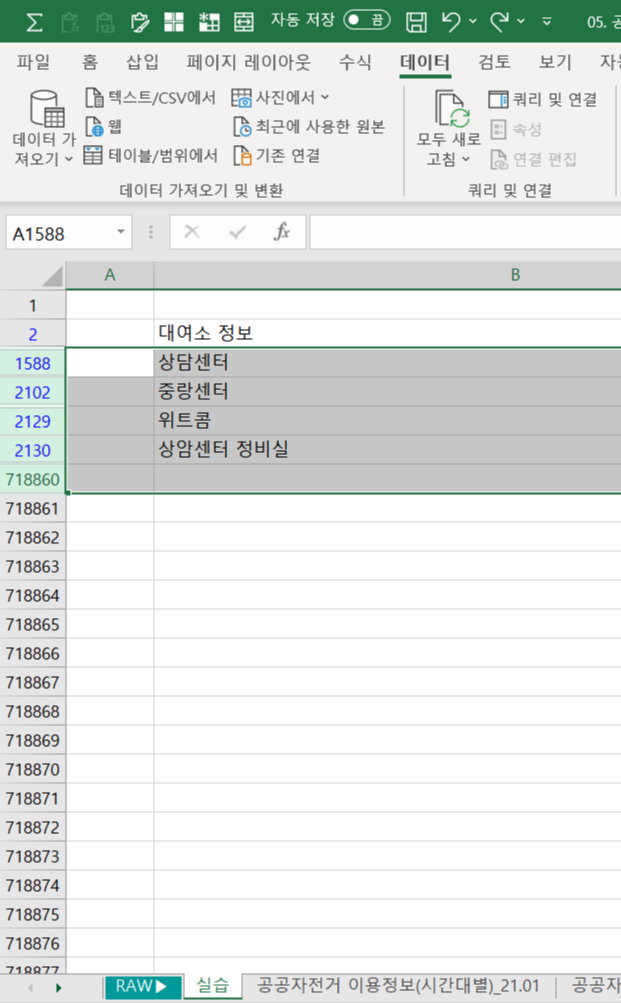Switch to the 홈 ribbon tab
The width and height of the screenshot is (621, 1003).
point(90,62)
